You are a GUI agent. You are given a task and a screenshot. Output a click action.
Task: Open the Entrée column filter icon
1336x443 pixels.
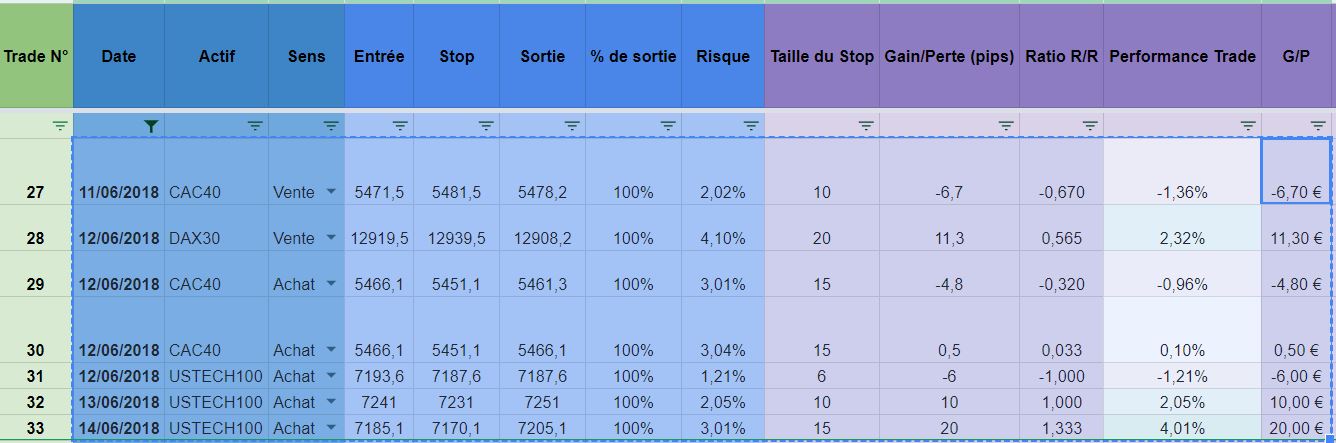400,126
